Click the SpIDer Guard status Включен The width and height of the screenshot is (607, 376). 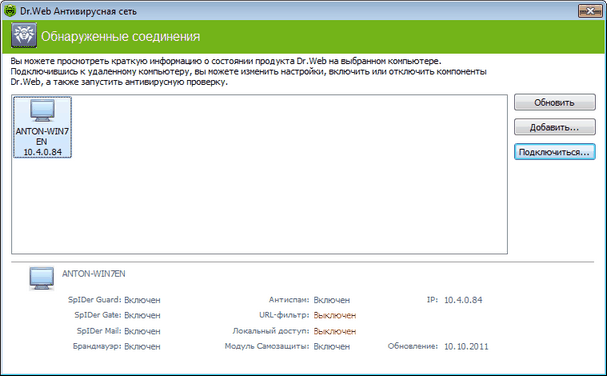tap(142, 300)
